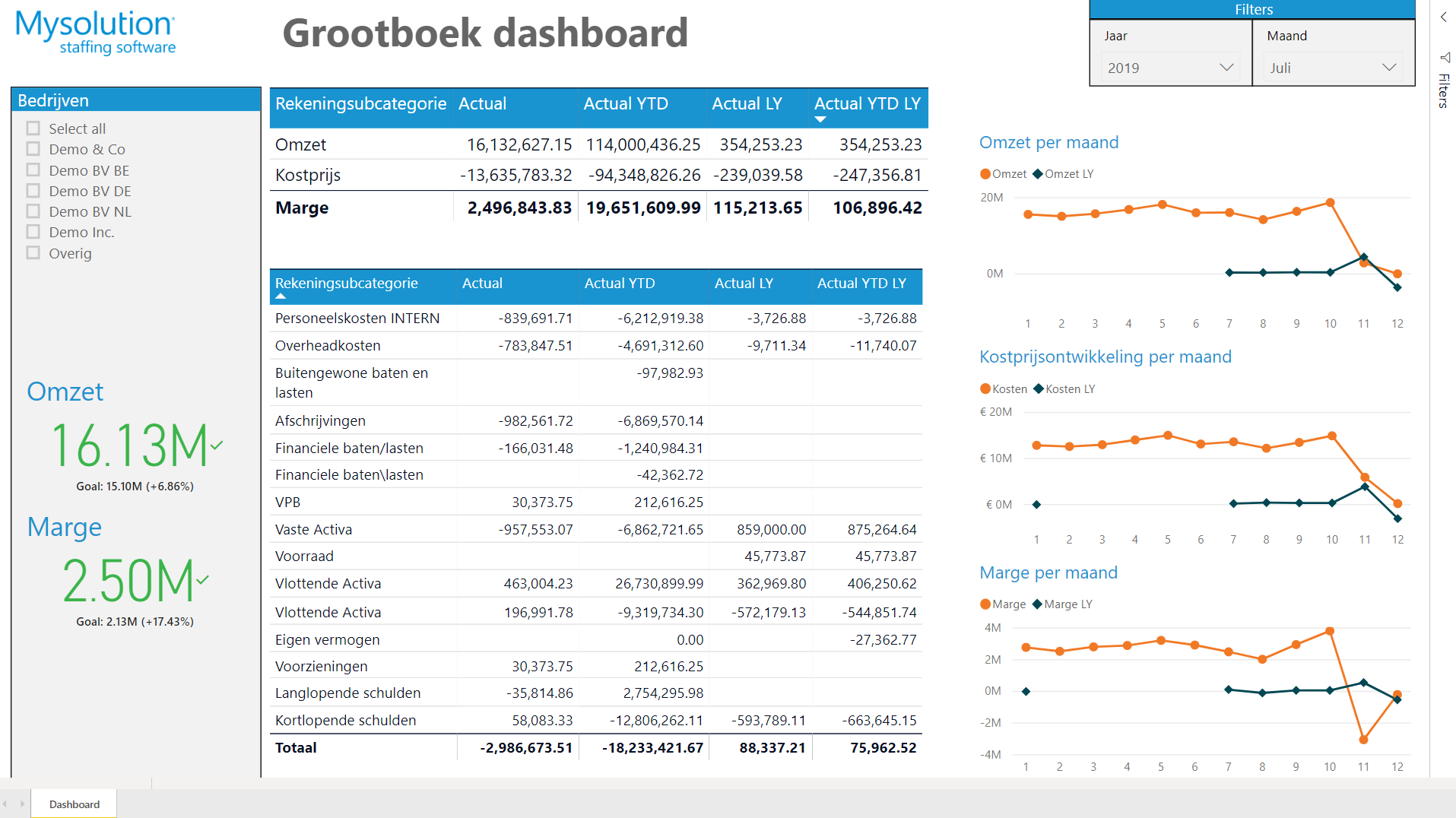Click the Filters funnel icon in side pane
Image resolution: width=1456 pixels, height=818 pixels.
pos(1445,58)
